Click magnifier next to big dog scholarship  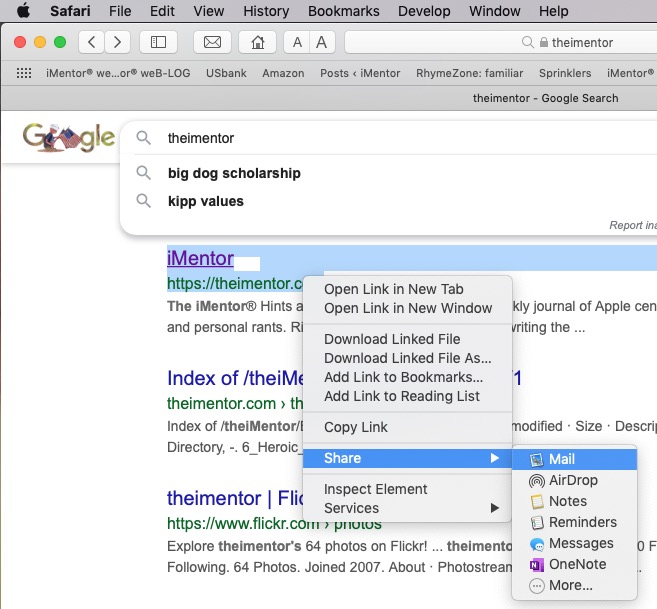coord(144,172)
